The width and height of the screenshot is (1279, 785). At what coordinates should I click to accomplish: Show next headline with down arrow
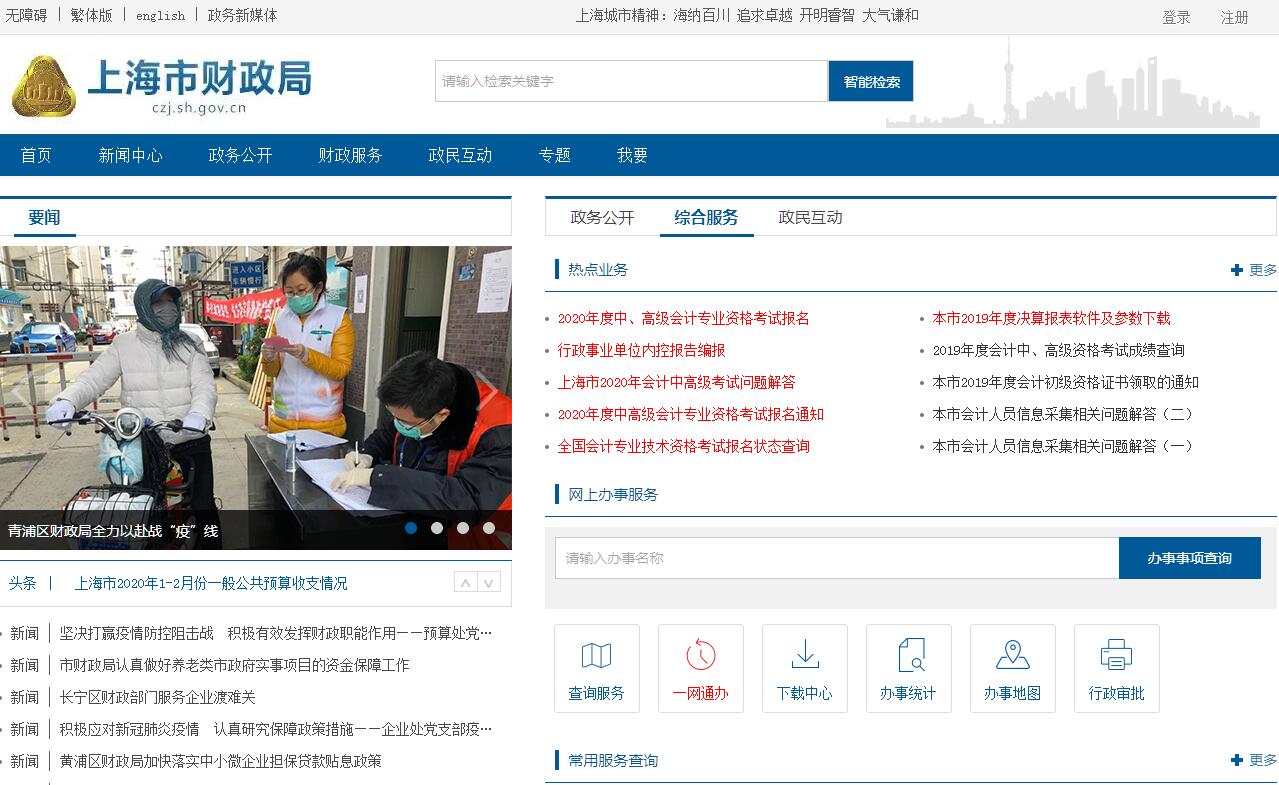(488, 583)
